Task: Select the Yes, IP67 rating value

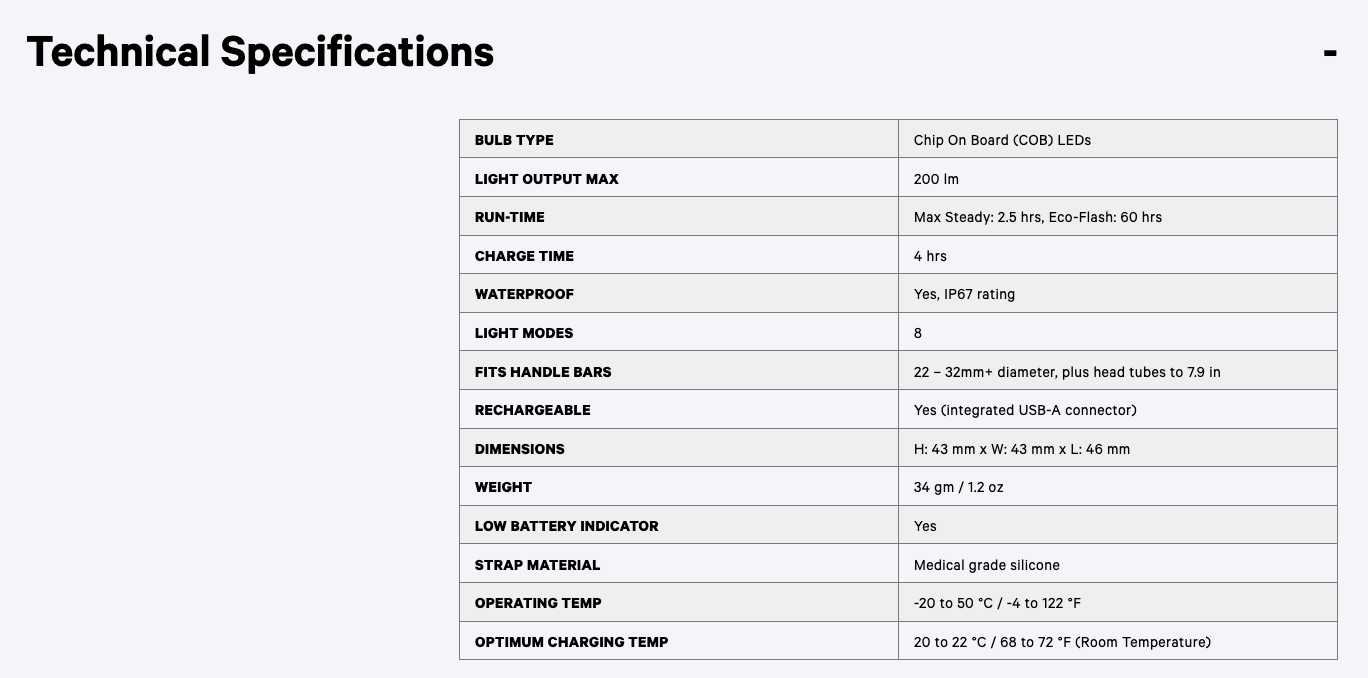Action: [x=964, y=294]
